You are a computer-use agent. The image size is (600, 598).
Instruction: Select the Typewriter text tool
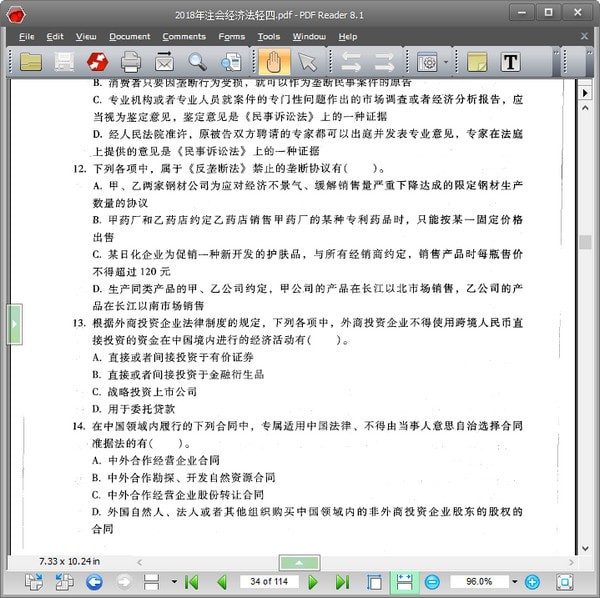(510, 62)
